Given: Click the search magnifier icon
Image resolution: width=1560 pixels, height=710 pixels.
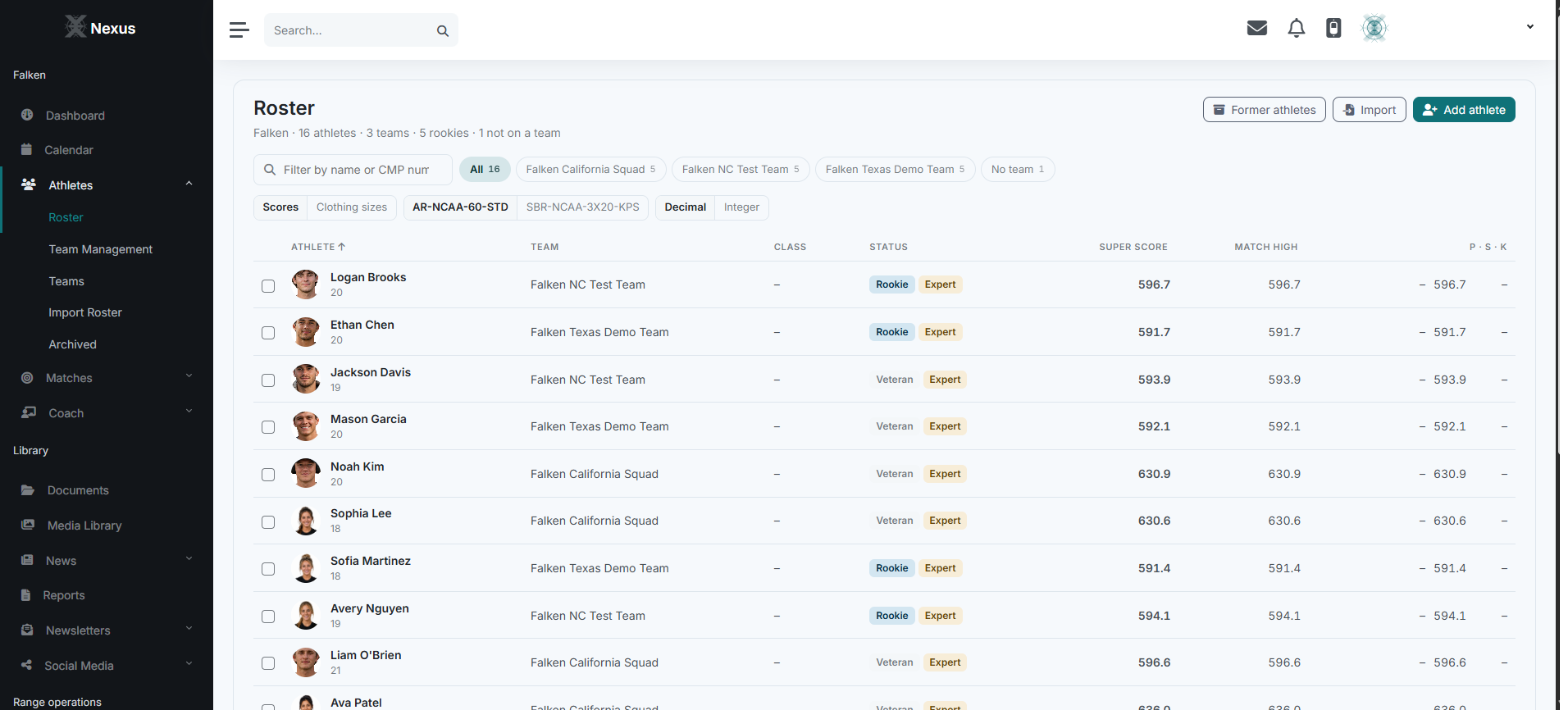Looking at the screenshot, I should (x=443, y=31).
